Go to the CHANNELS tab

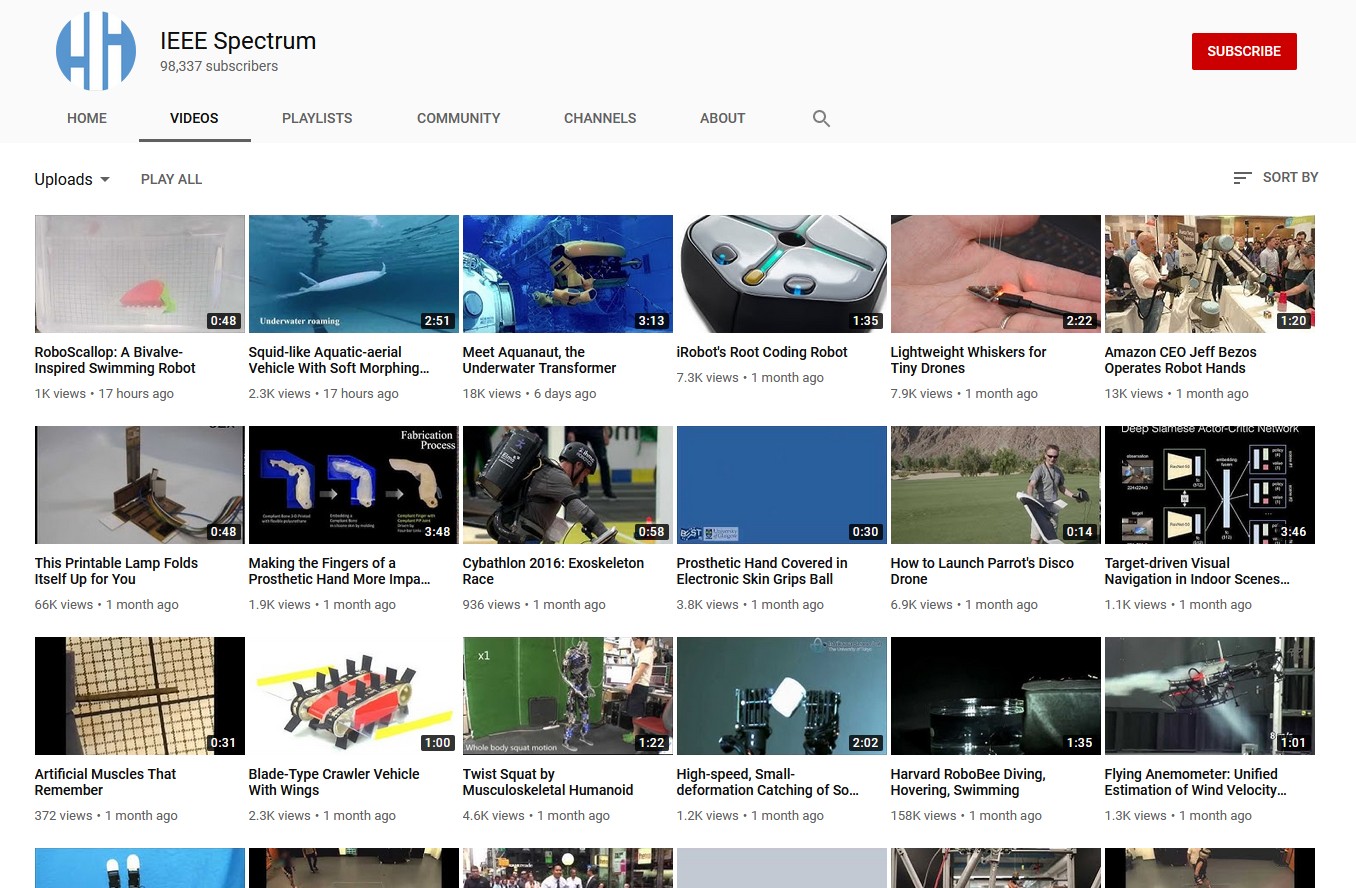(x=600, y=118)
